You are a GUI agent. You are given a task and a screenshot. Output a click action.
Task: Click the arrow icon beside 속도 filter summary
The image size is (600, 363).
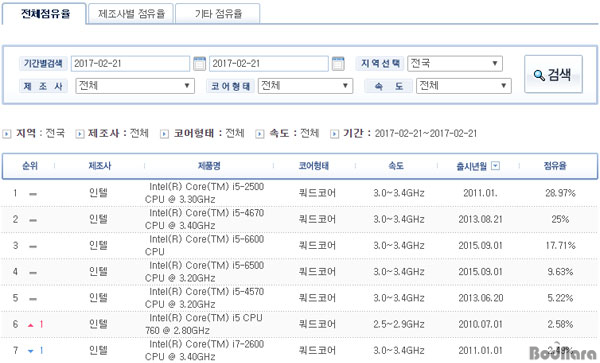click(260, 134)
